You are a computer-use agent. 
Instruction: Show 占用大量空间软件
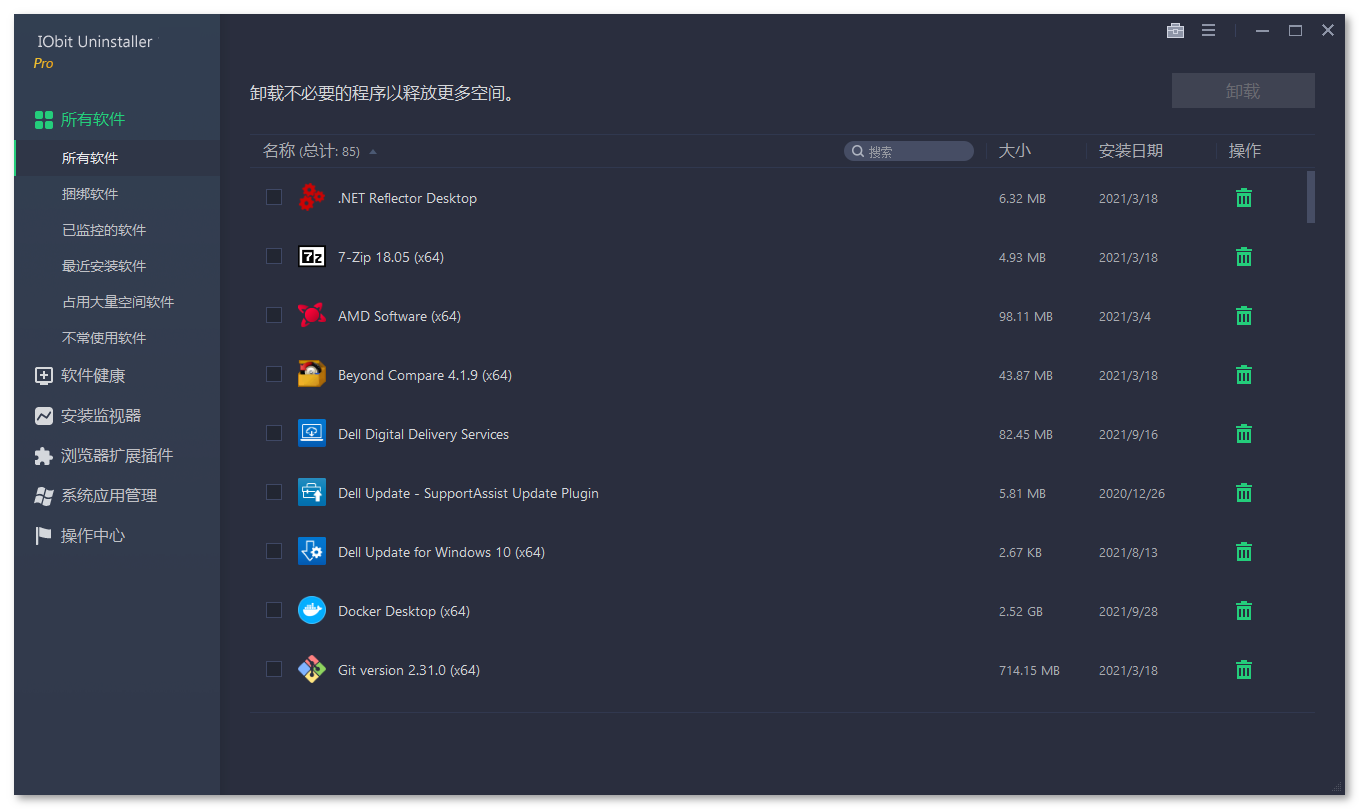click(117, 302)
